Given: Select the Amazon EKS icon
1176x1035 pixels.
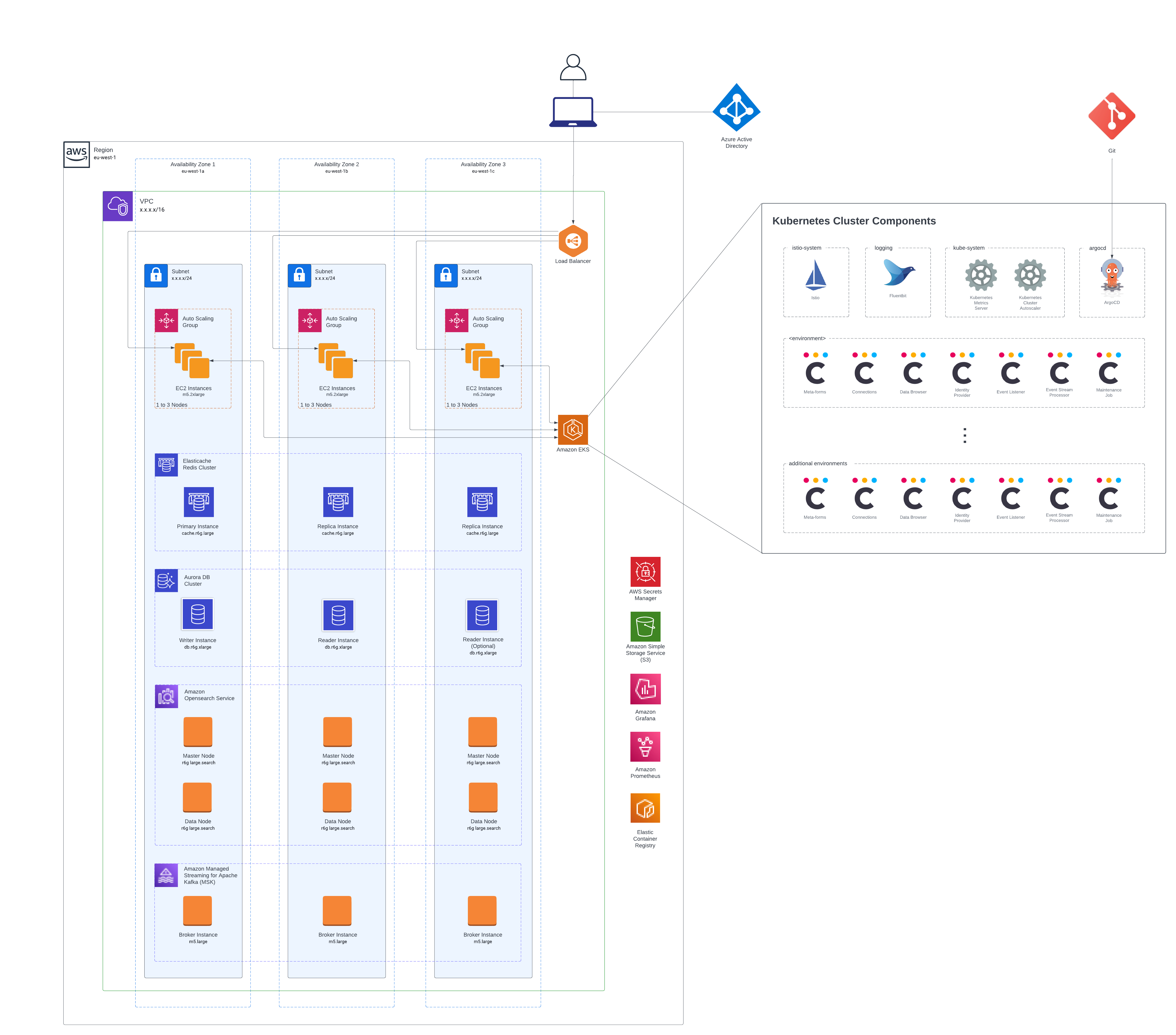Looking at the screenshot, I should tap(573, 428).
